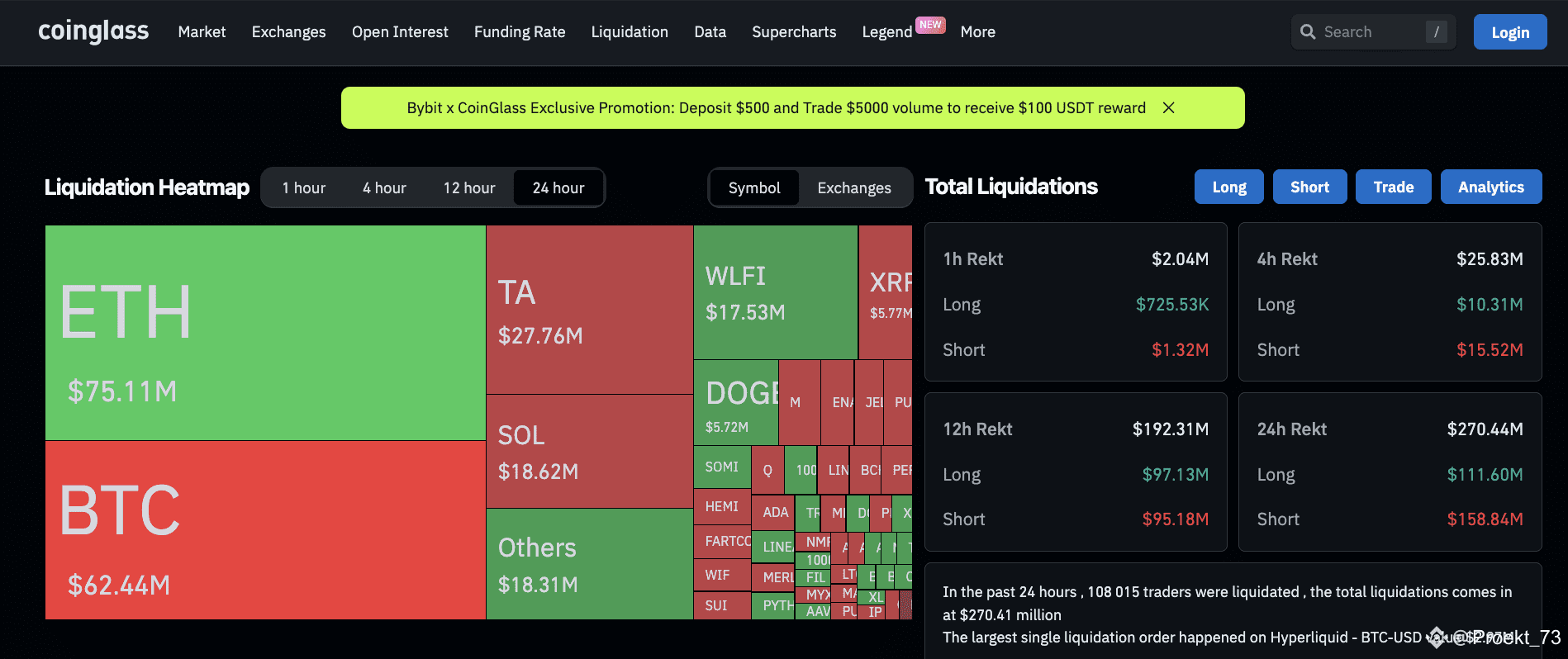Screen dimensions: 1568x659
Task: Click the Liquidation Heatmap heading
Action: pyautogui.click(x=147, y=187)
